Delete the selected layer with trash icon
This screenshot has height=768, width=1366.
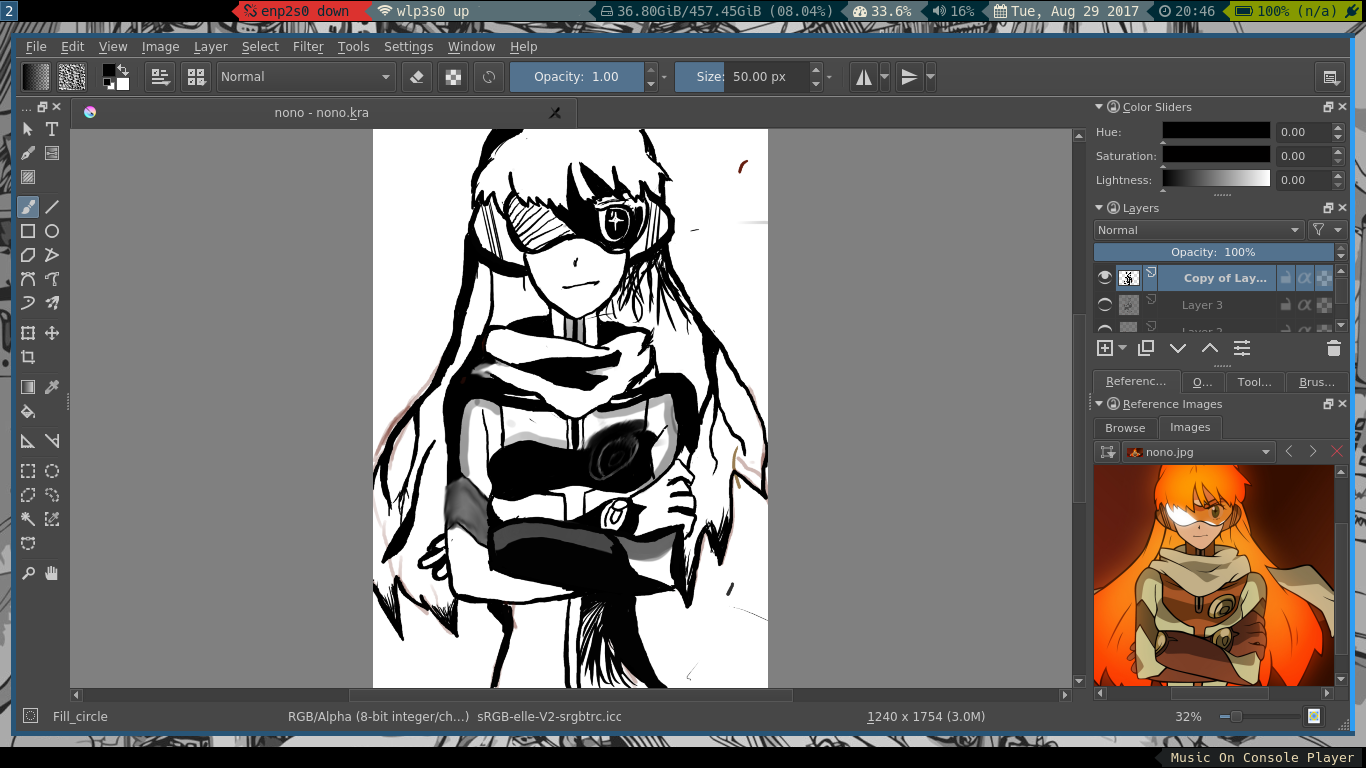click(1333, 348)
